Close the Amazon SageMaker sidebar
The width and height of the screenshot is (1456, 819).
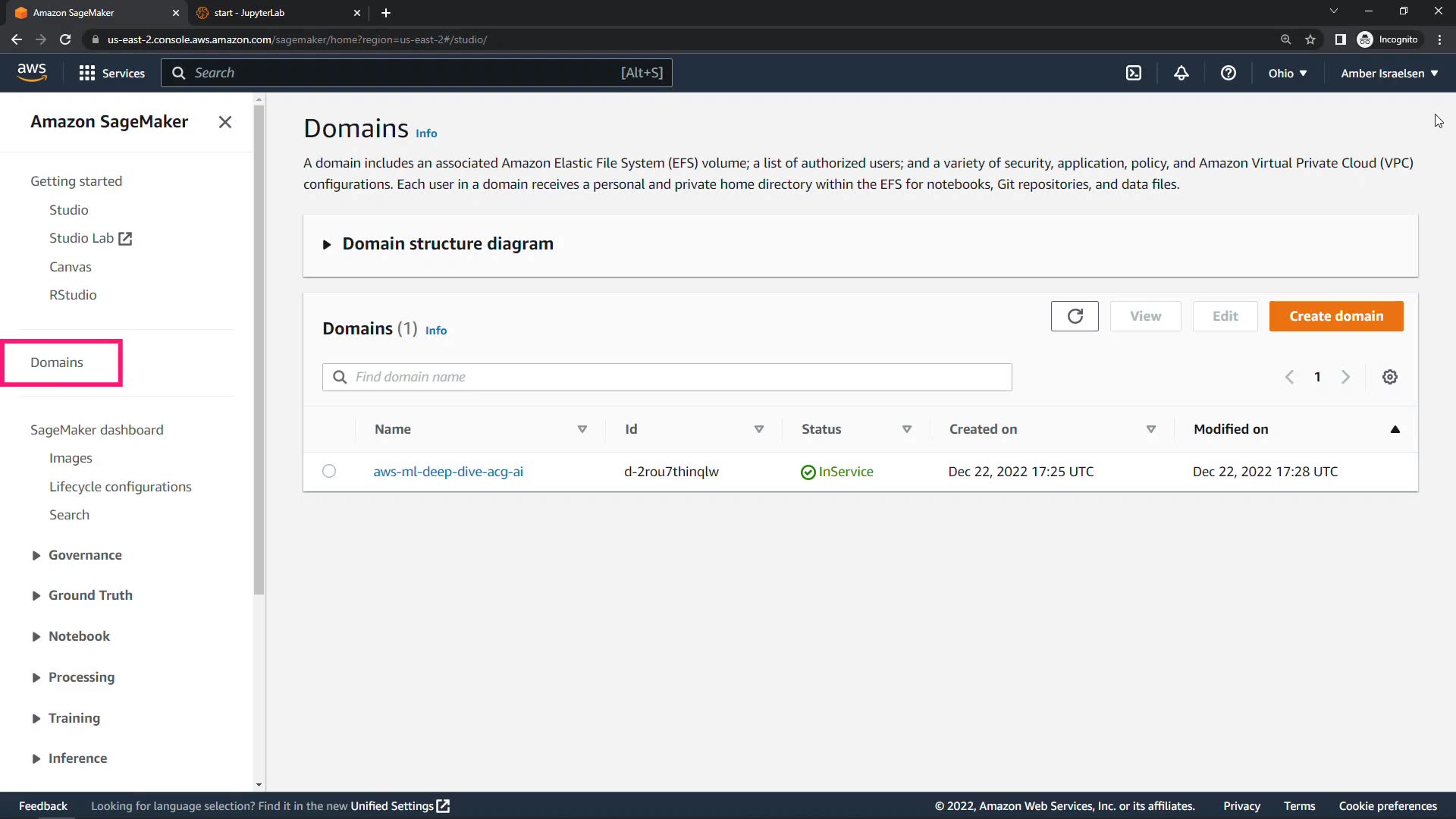click(x=225, y=122)
